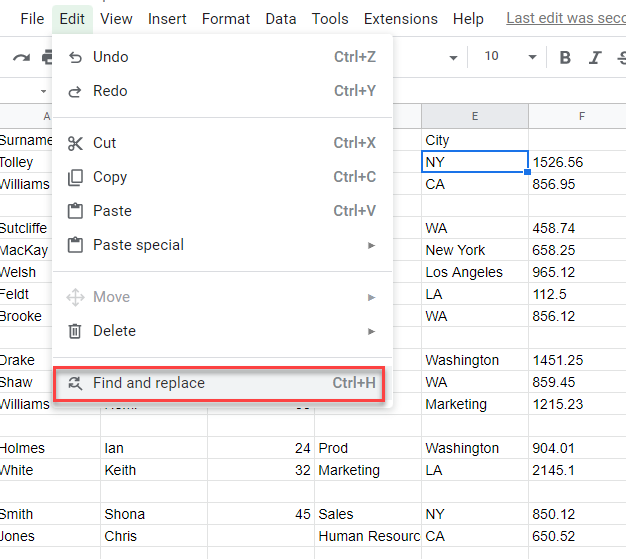This screenshot has height=559, width=626.
Task: Click the trash Delete icon
Action: (x=76, y=331)
